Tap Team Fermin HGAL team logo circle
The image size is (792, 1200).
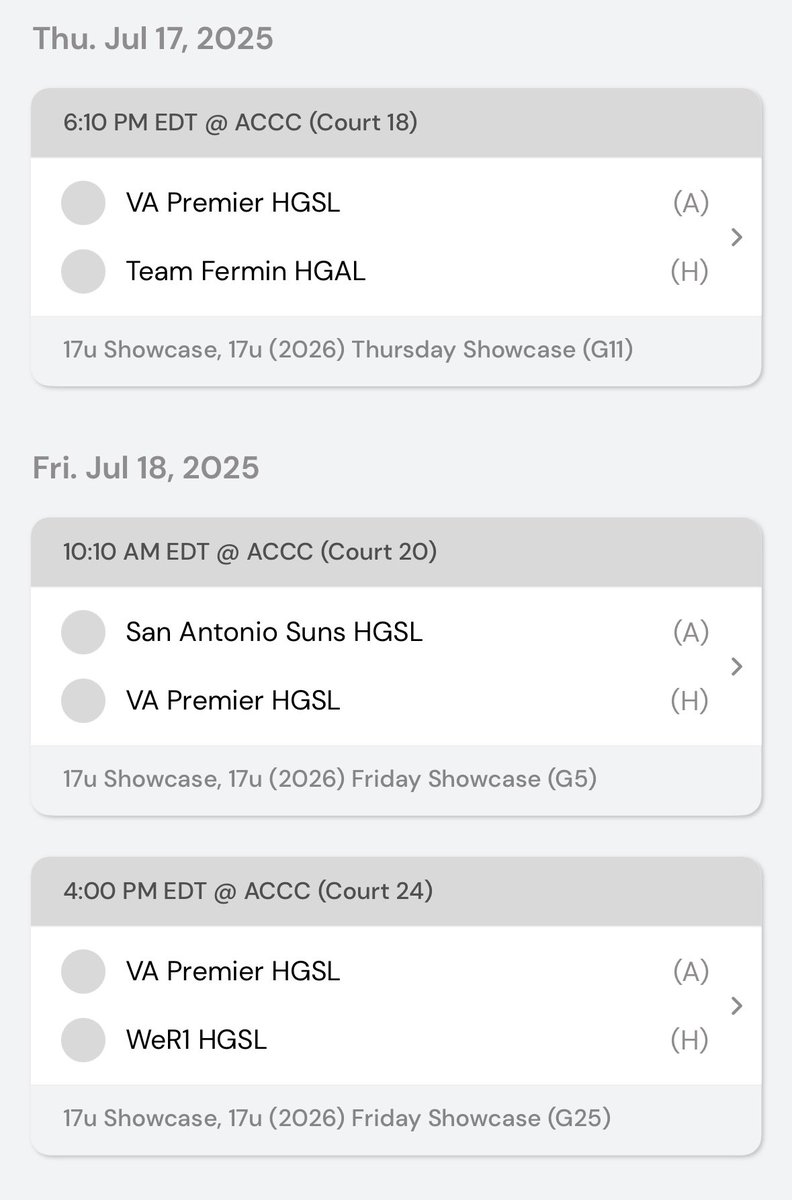(83, 271)
